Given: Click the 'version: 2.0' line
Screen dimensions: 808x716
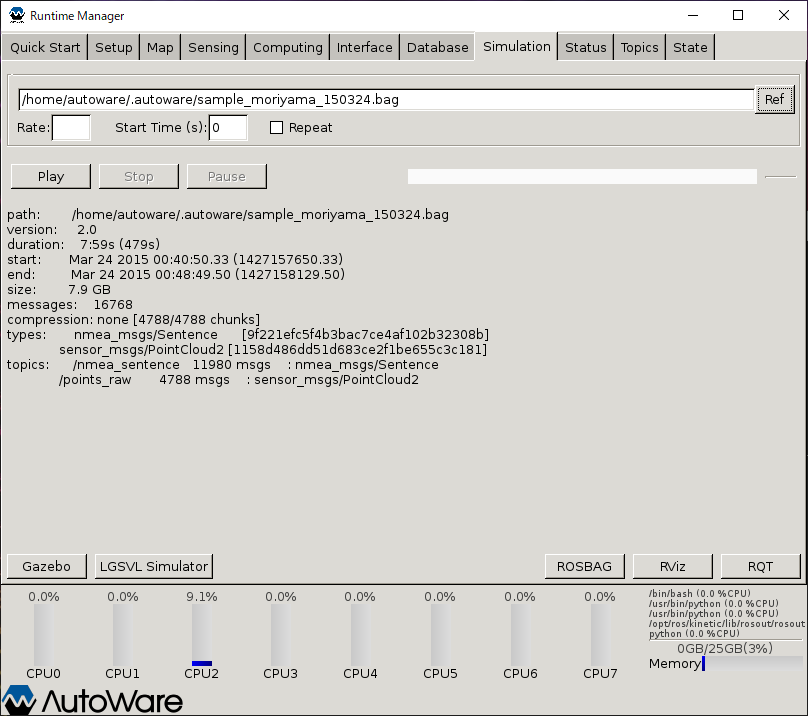Looking at the screenshot, I should click(x=52, y=229).
